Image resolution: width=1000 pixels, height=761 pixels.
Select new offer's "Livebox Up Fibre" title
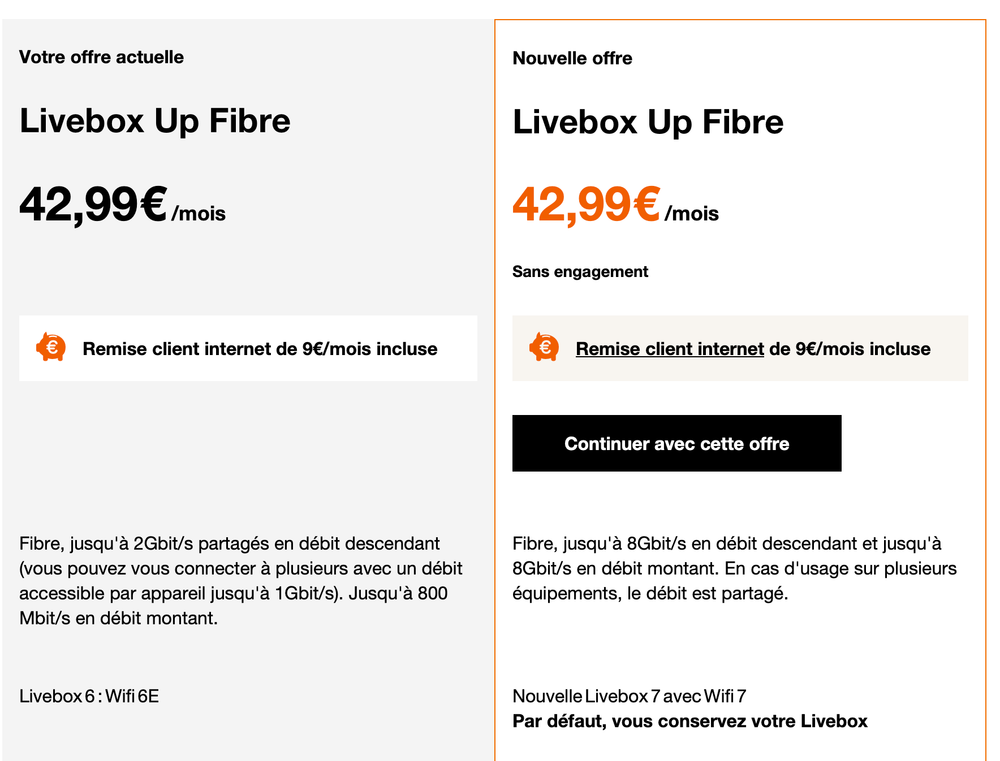pyautogui.click(x=648, y=122)
